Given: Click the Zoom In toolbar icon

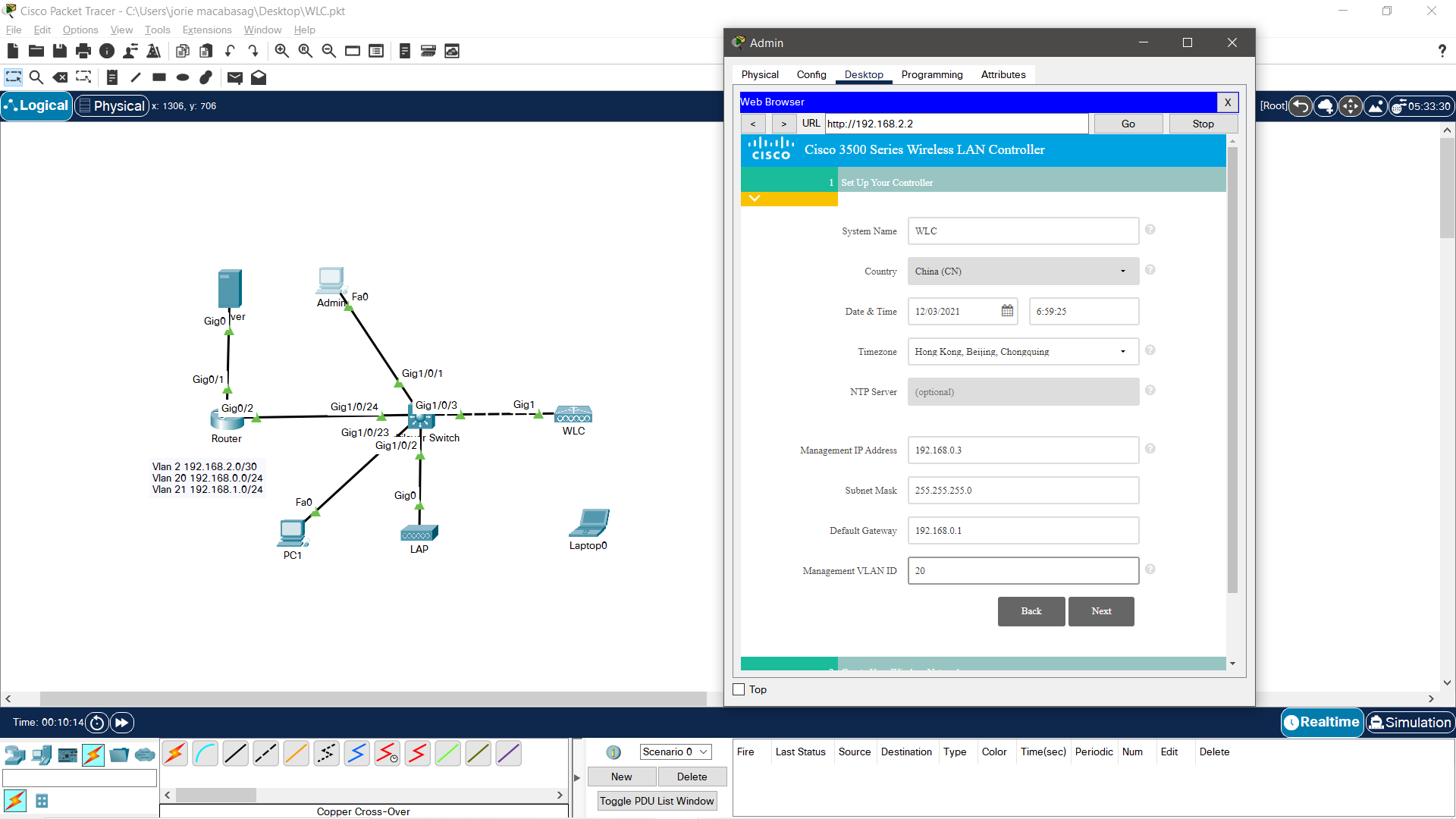Looking at the screenshot, I should tap(281, 51).
